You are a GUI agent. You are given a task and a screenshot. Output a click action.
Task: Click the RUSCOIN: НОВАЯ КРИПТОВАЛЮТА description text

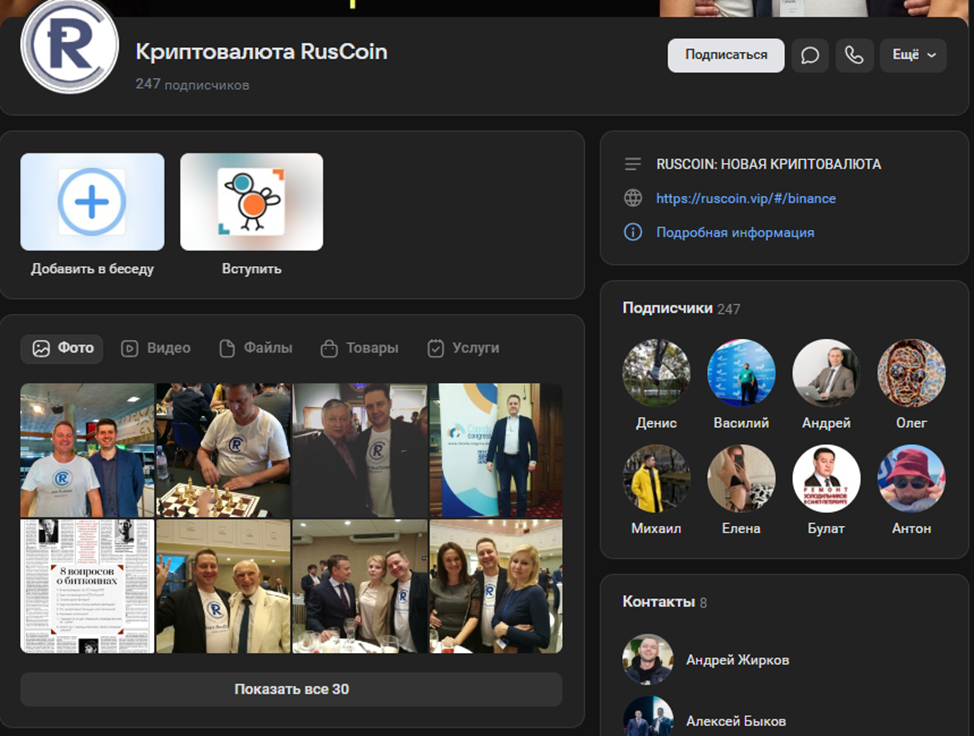point(769,165)
